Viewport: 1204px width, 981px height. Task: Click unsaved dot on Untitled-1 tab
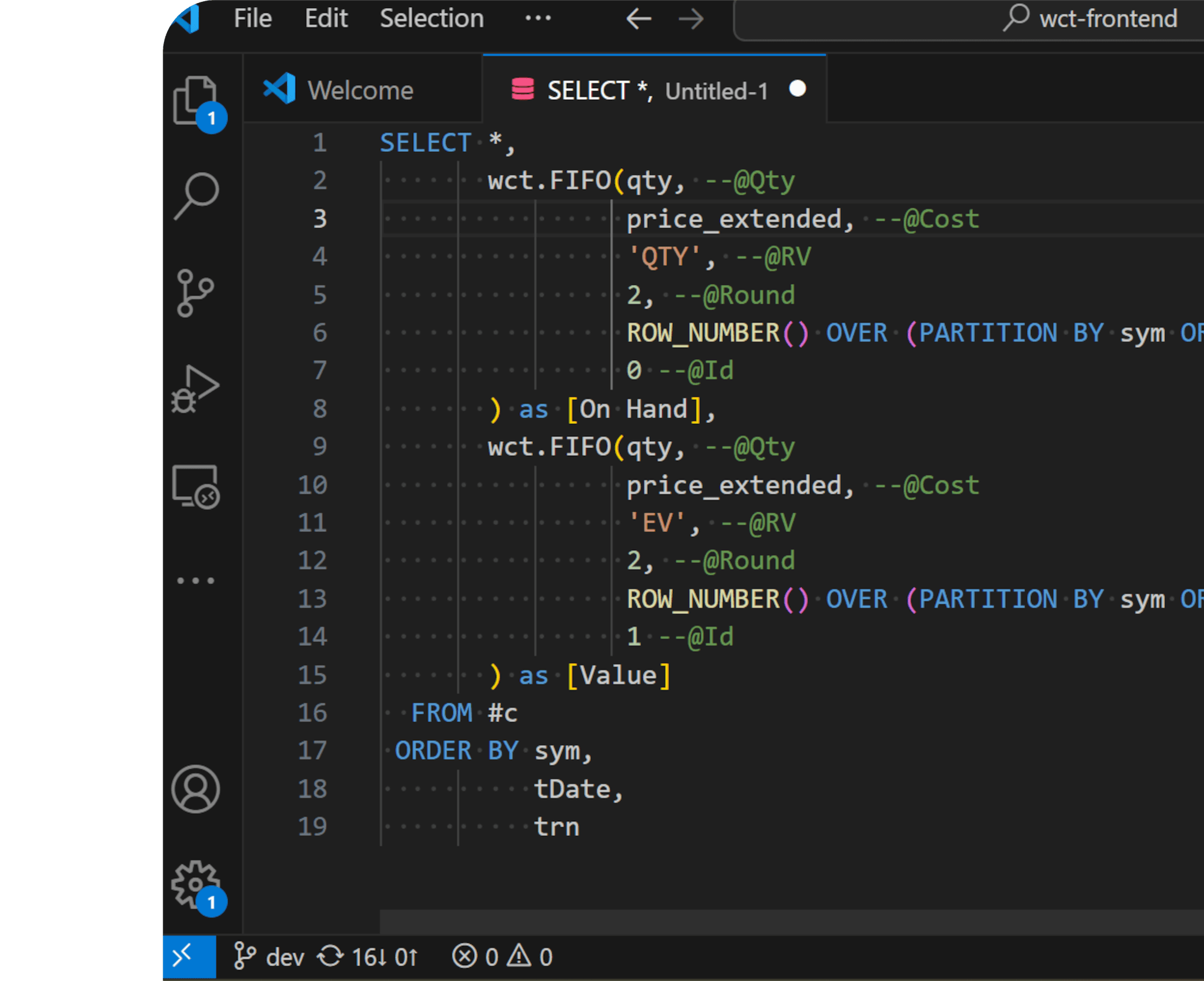(797, 89)
